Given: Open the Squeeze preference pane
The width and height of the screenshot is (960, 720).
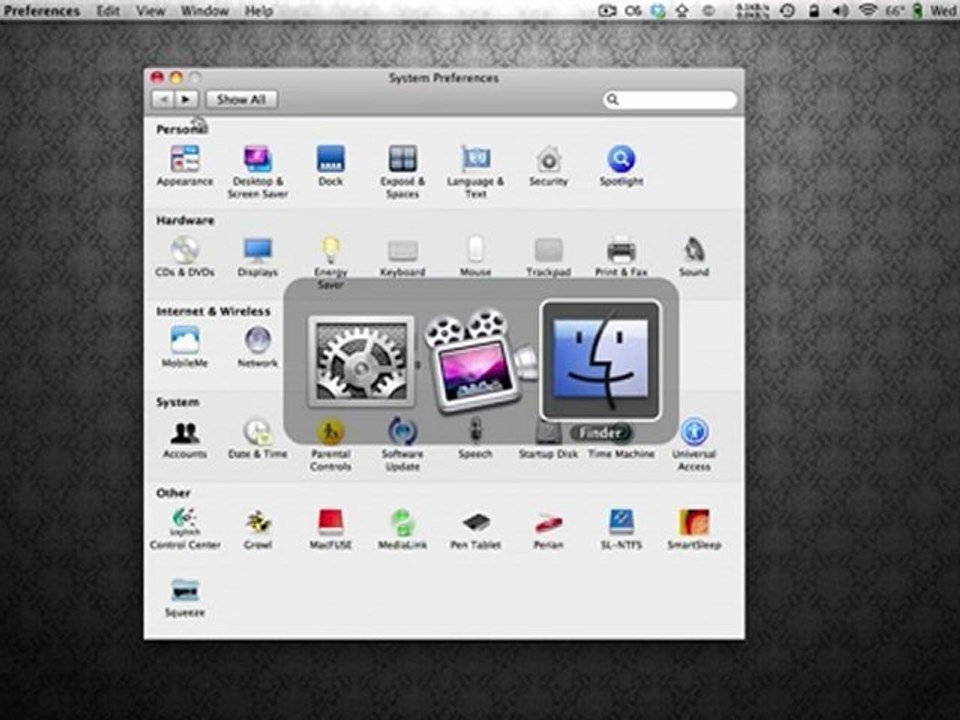Looking at the screenshot, I should (x=184, y=597).
